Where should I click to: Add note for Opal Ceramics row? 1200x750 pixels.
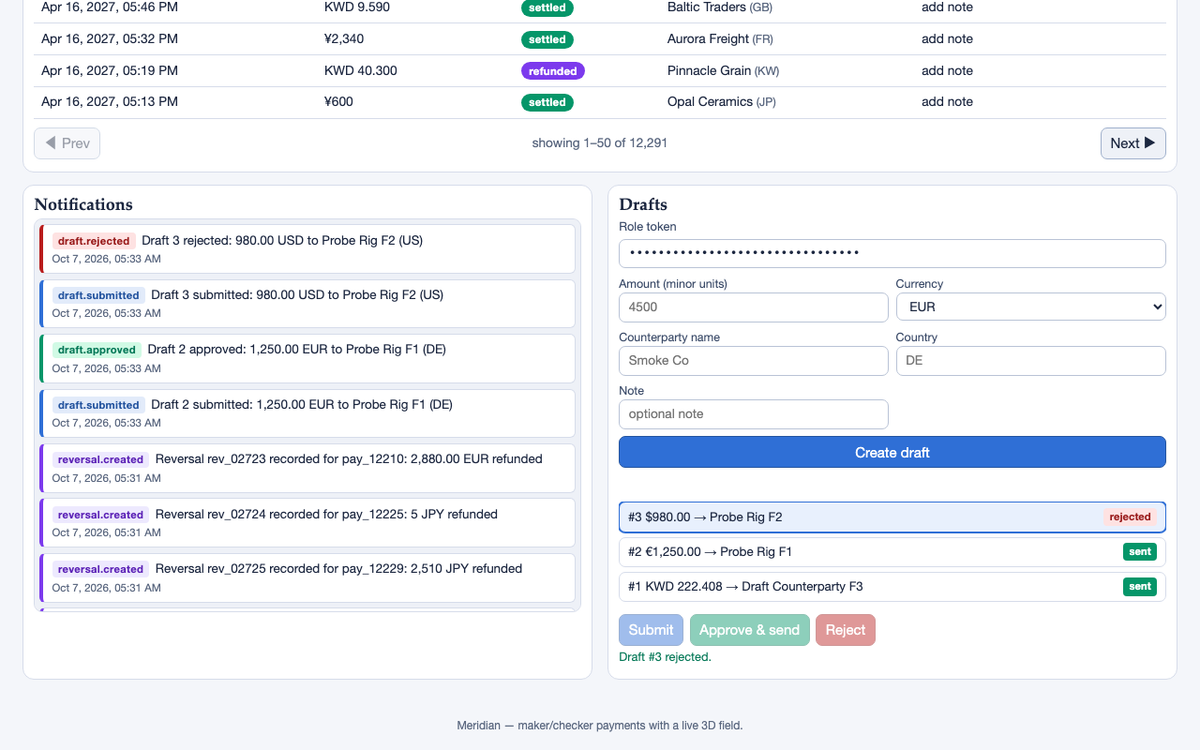[947, 102]
